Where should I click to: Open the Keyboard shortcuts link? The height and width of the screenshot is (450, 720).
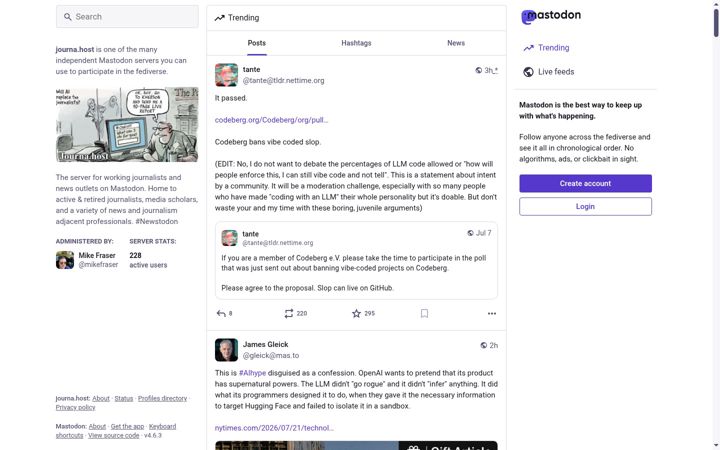(x=162, y=427)
